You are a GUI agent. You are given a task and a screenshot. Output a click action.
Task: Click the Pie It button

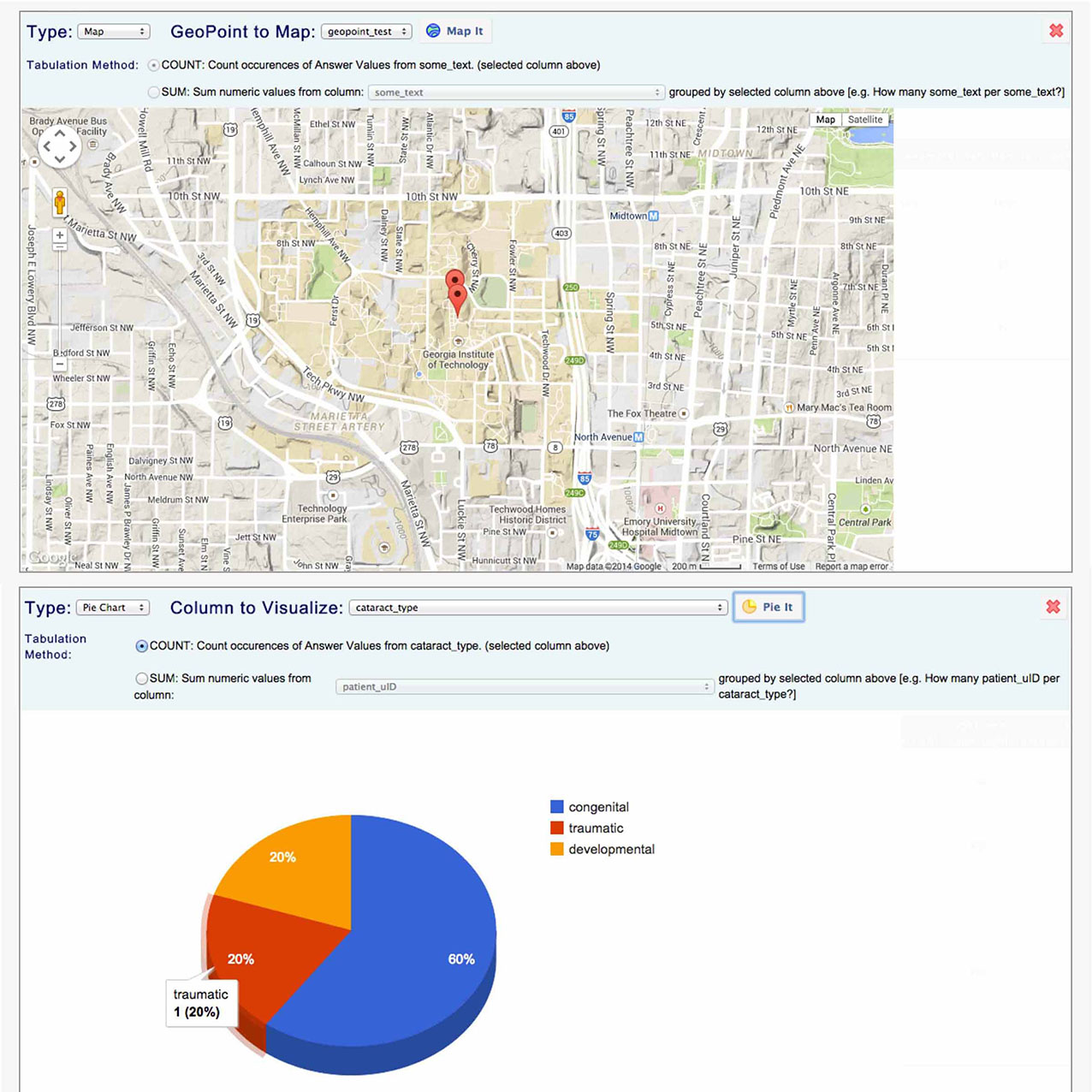768,607
